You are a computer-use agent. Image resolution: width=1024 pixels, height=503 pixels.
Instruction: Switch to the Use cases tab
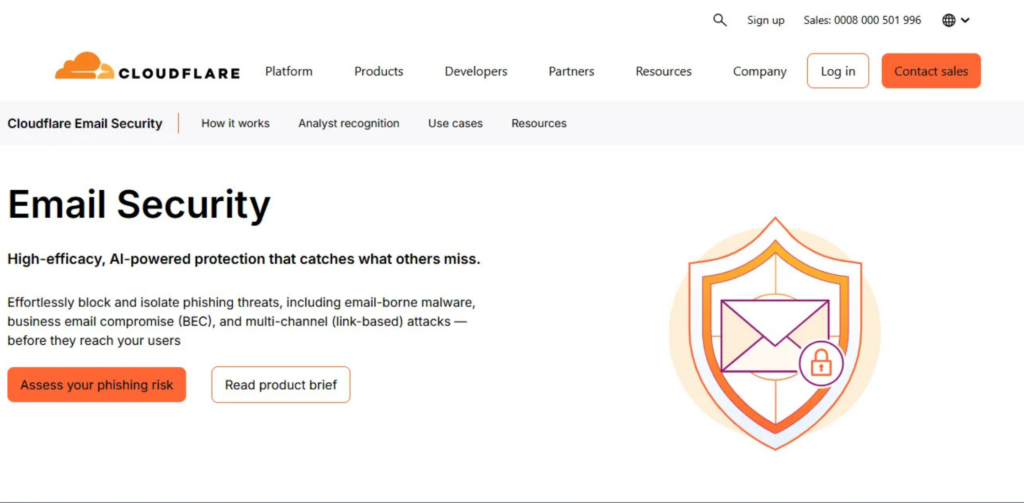click(455, 124)
